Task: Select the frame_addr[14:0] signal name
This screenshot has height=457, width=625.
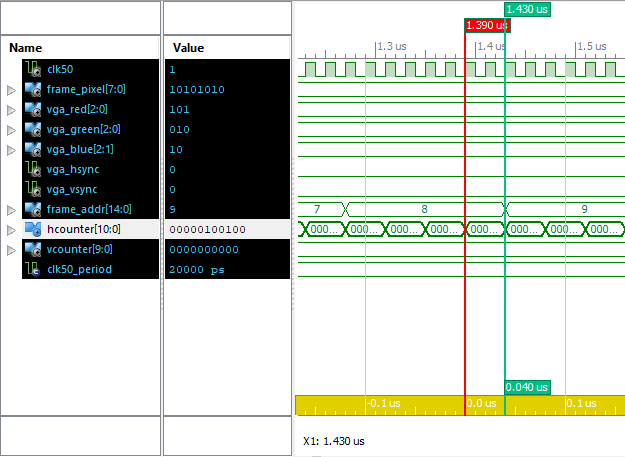Action: click(x=89, y=209)
